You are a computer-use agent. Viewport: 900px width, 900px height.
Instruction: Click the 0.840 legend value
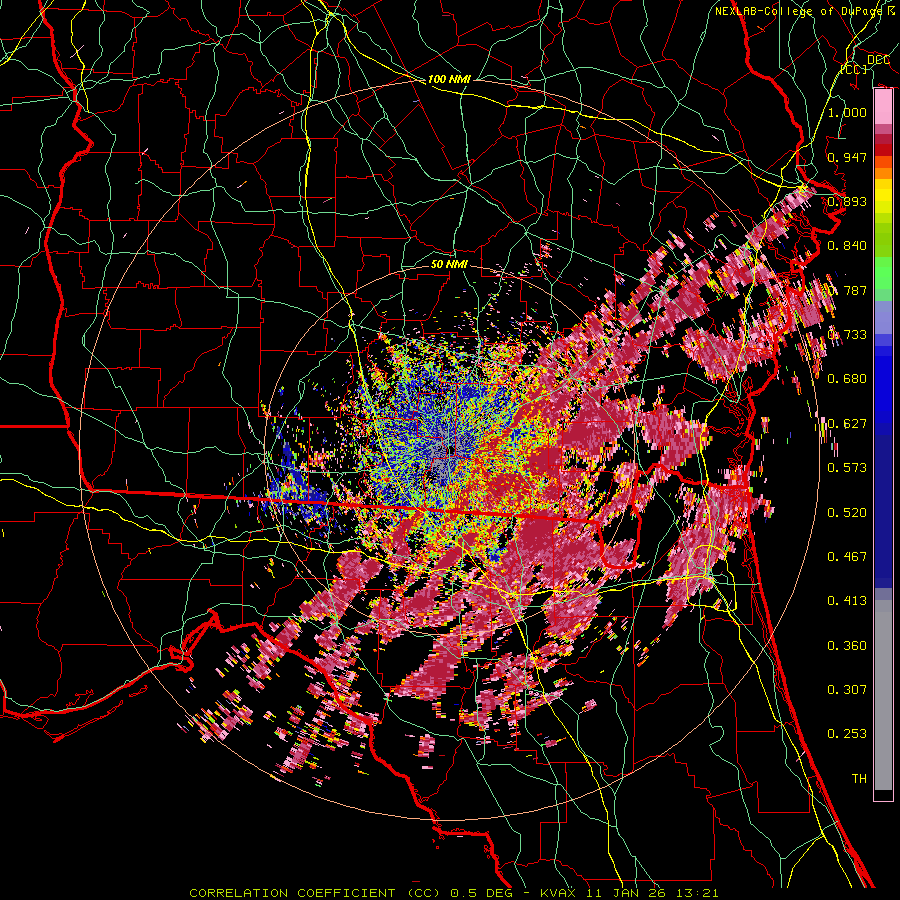(847, 246)
